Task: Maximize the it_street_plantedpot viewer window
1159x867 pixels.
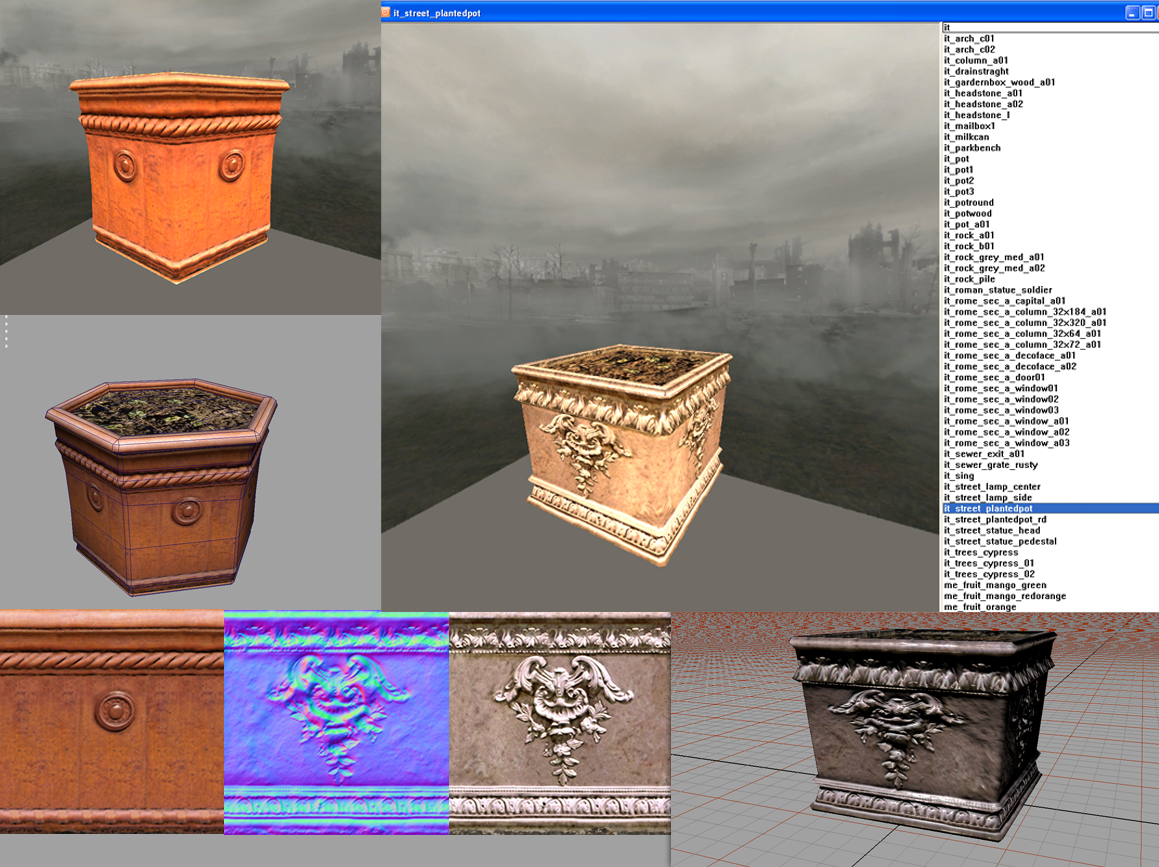Action: coord(1149,13)
